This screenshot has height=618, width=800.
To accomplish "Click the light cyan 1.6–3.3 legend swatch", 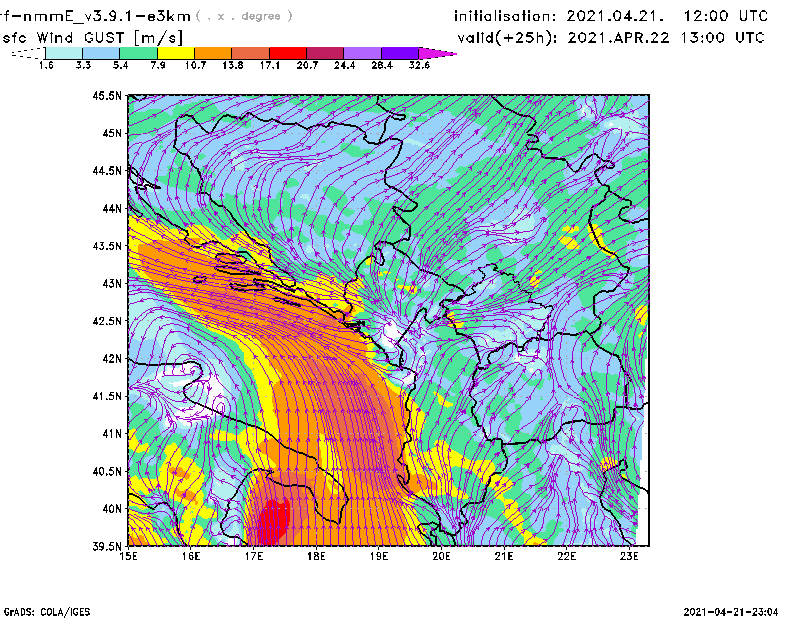I will (64, 53).
